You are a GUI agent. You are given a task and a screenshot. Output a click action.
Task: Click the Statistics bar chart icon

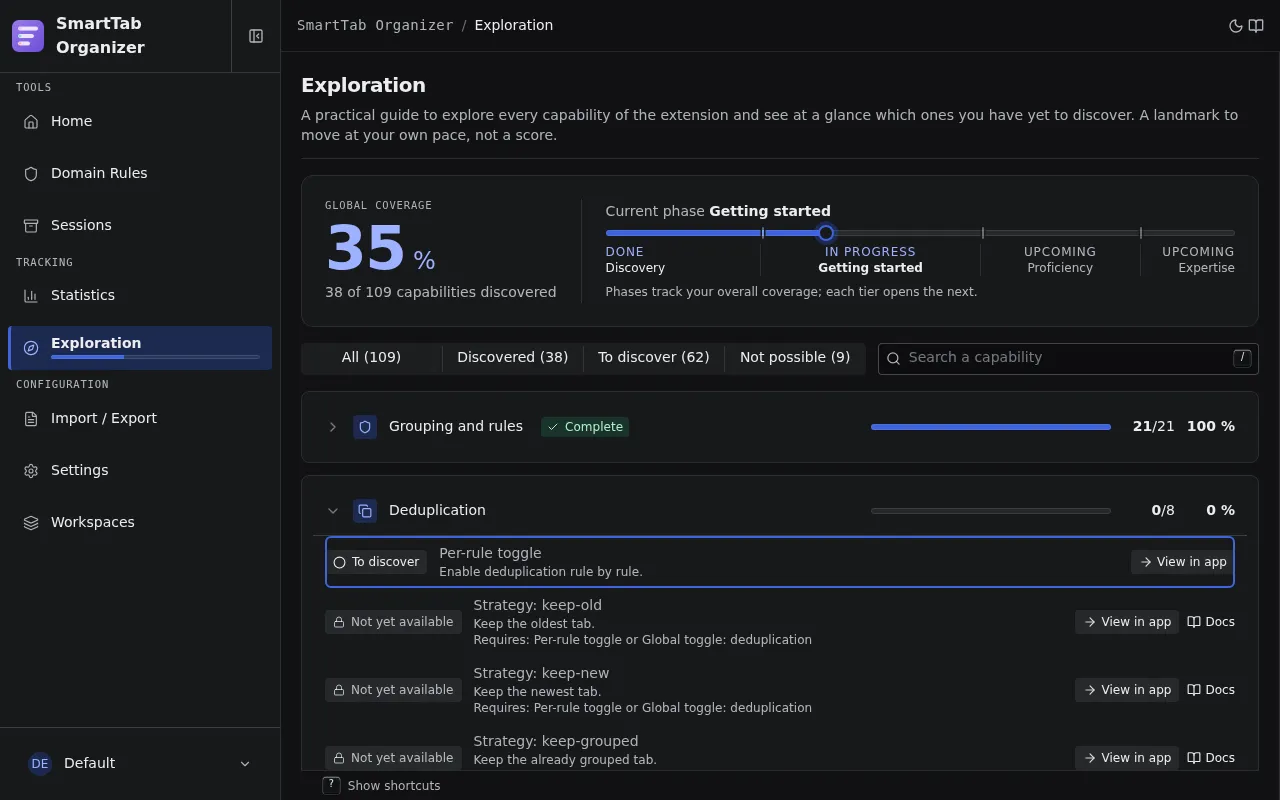click(x=31, y=296)
